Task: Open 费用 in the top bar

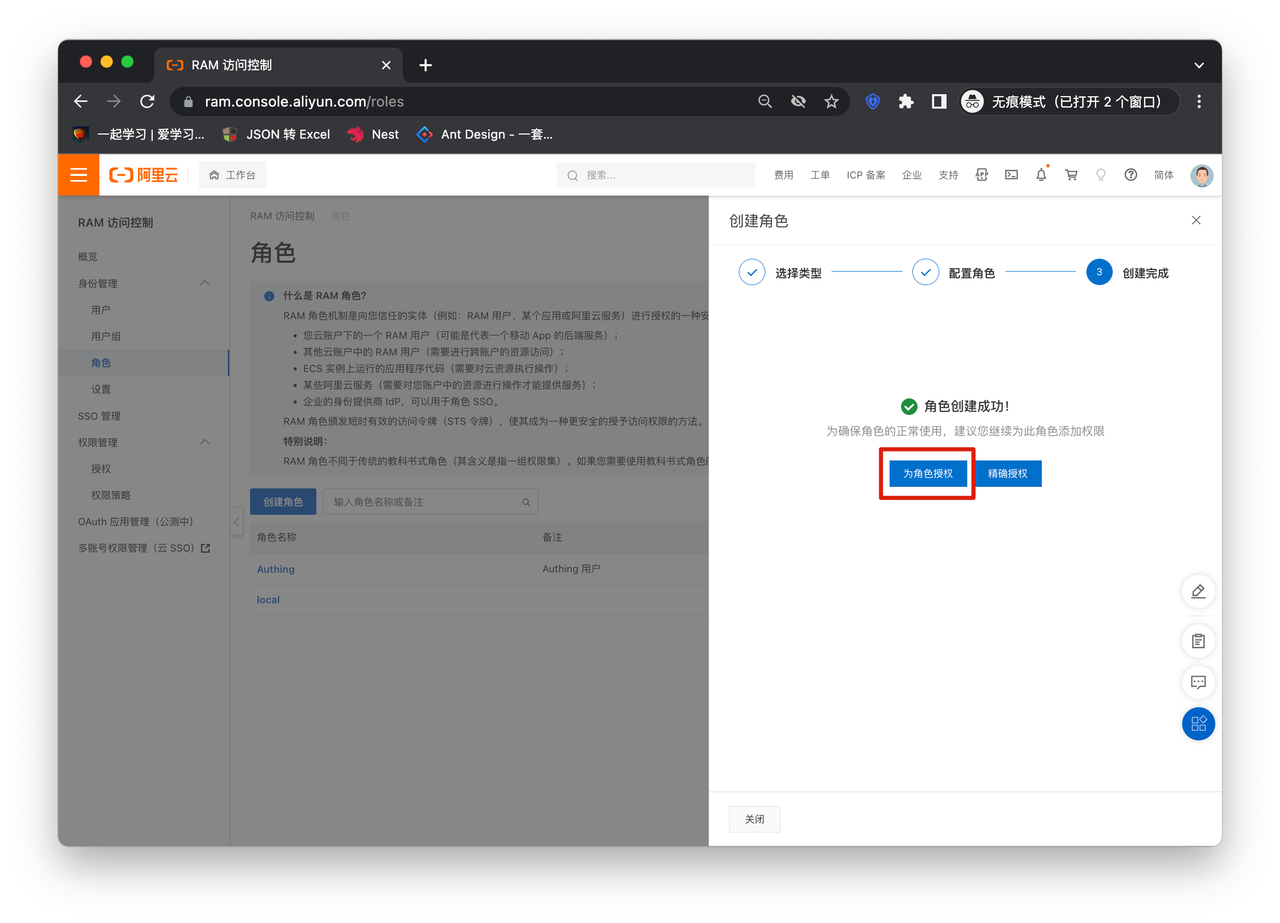Action: (784, 175)
